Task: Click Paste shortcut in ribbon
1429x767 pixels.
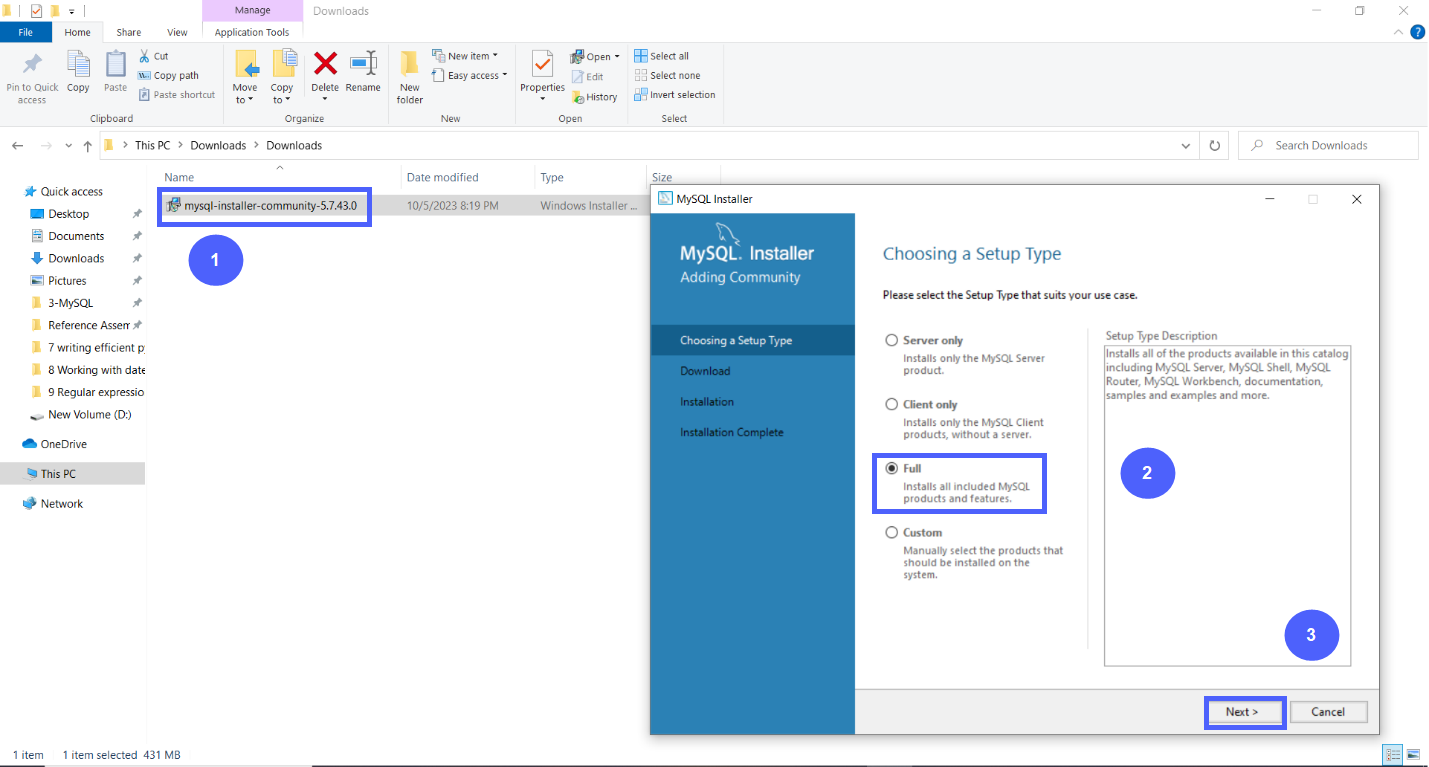Action: pyautogui.click(x=177, y=94)
